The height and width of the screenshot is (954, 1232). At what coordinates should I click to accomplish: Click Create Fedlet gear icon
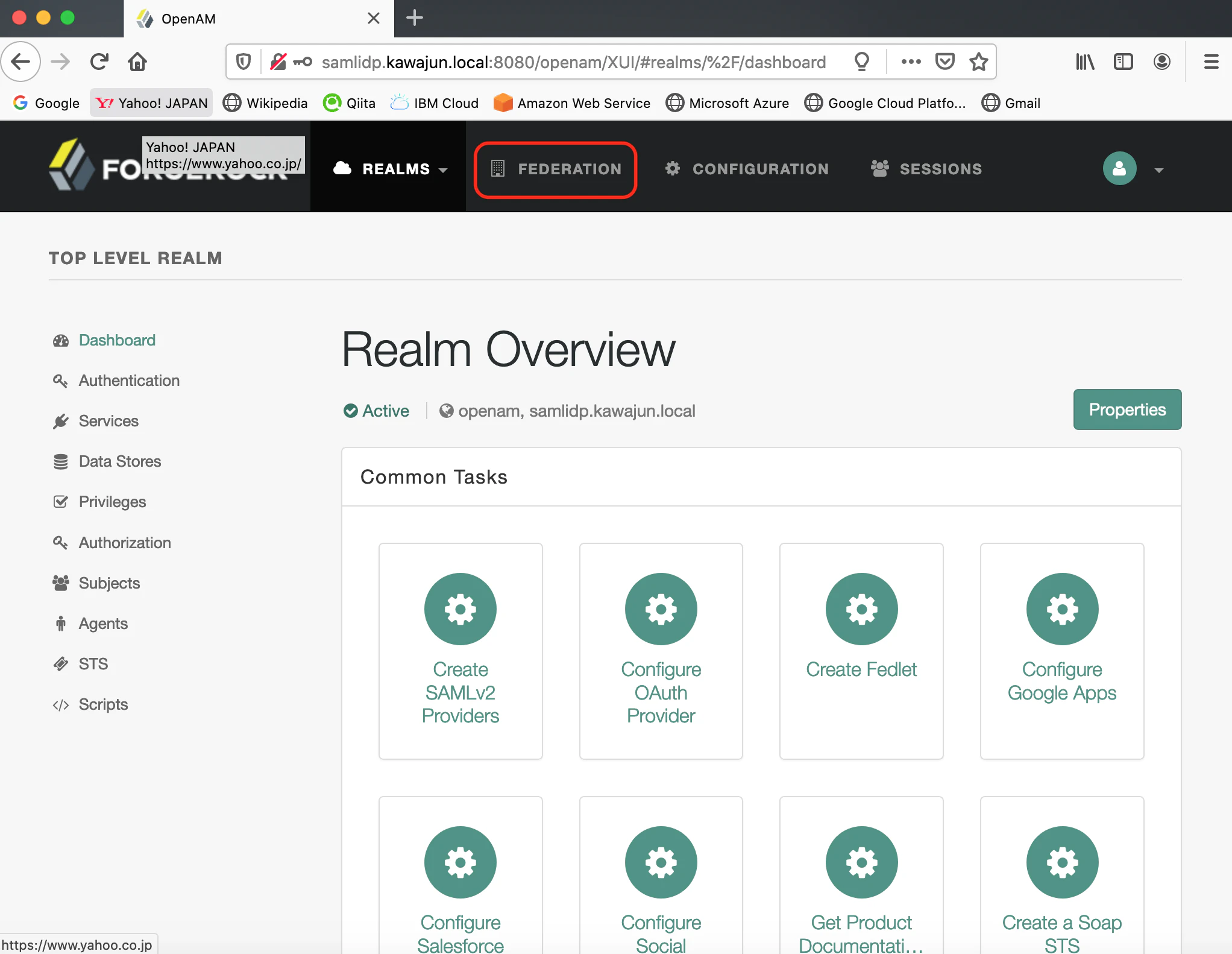pos(862,609)
